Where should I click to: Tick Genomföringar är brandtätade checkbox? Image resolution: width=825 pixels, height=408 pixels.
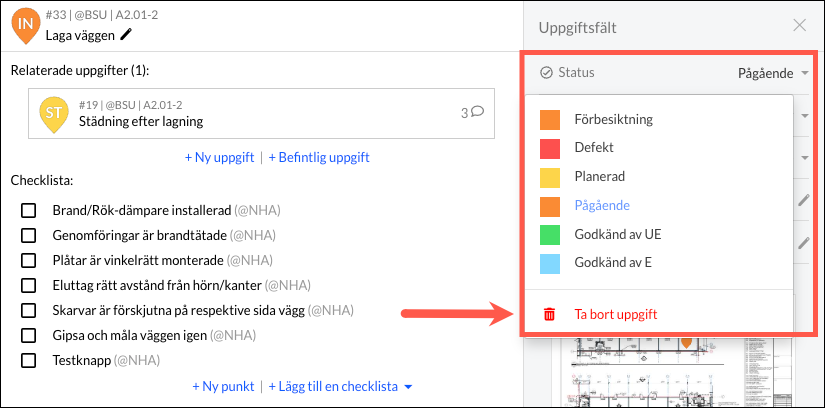(x=28, y=236)
